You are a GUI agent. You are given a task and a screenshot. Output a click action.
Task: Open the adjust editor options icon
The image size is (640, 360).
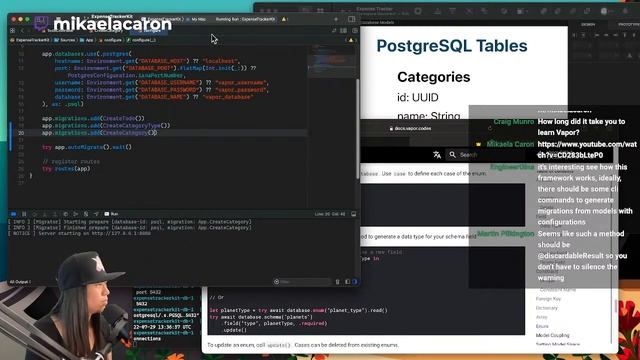point(343,31)
